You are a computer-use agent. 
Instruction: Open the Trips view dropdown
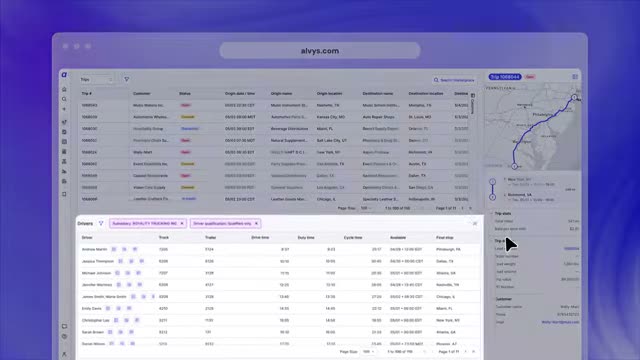click(x=97, y=80)
